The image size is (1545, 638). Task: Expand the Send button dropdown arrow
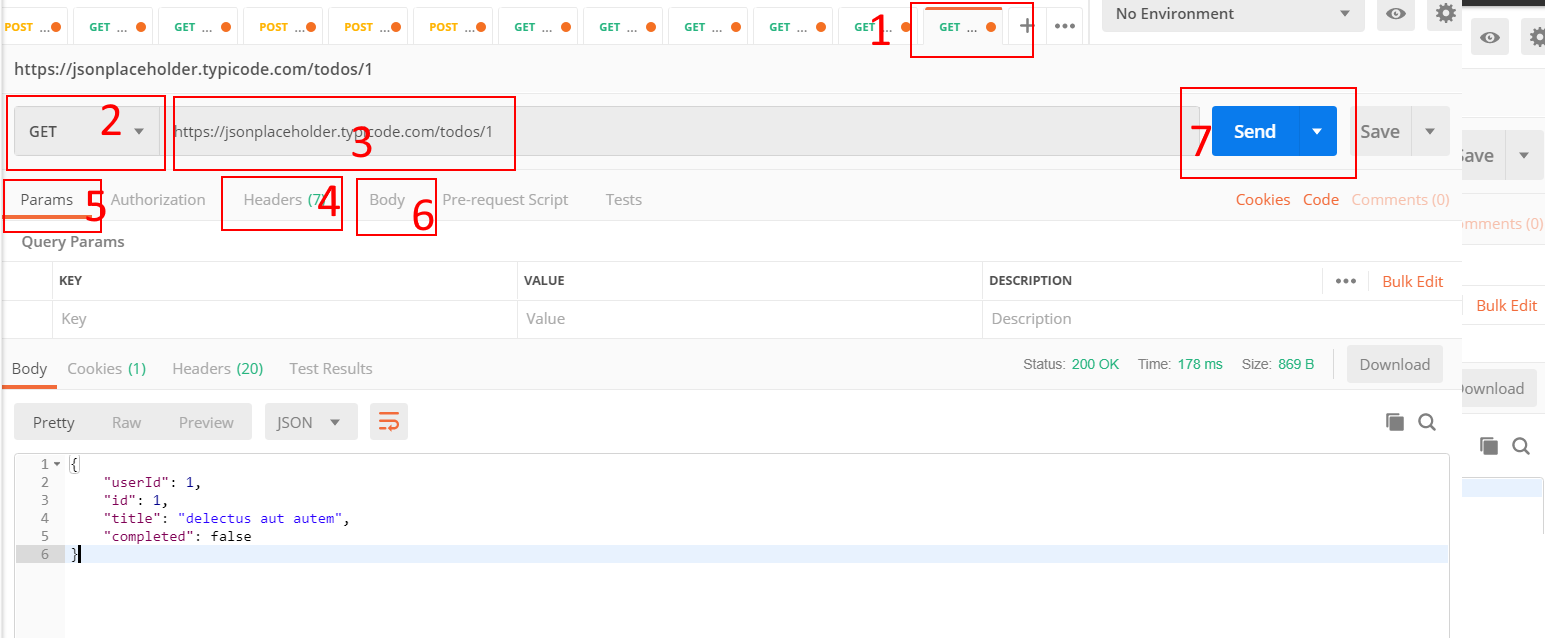(x=1317, y=131)
